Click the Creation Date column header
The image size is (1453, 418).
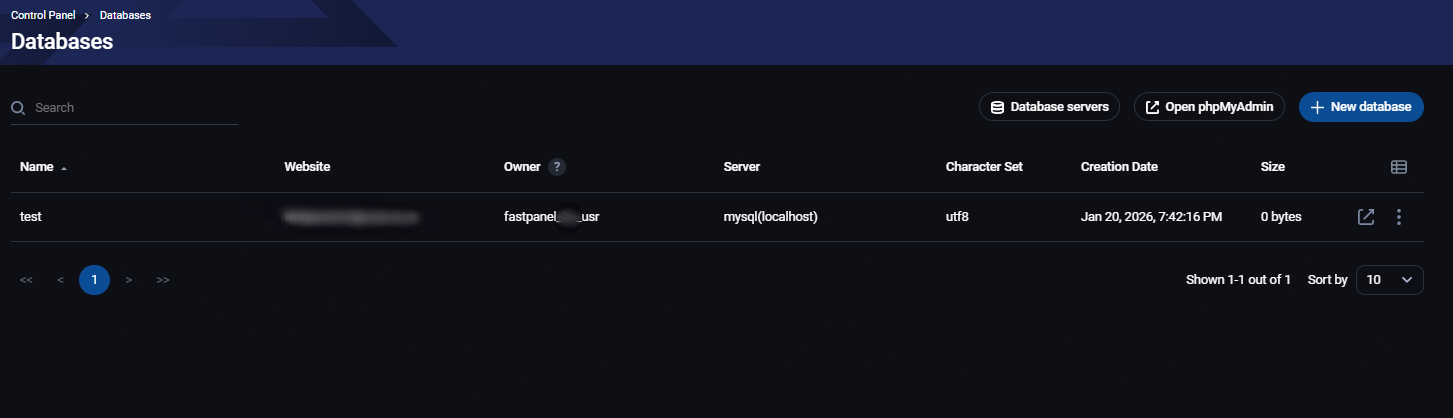coord(1119,167)
